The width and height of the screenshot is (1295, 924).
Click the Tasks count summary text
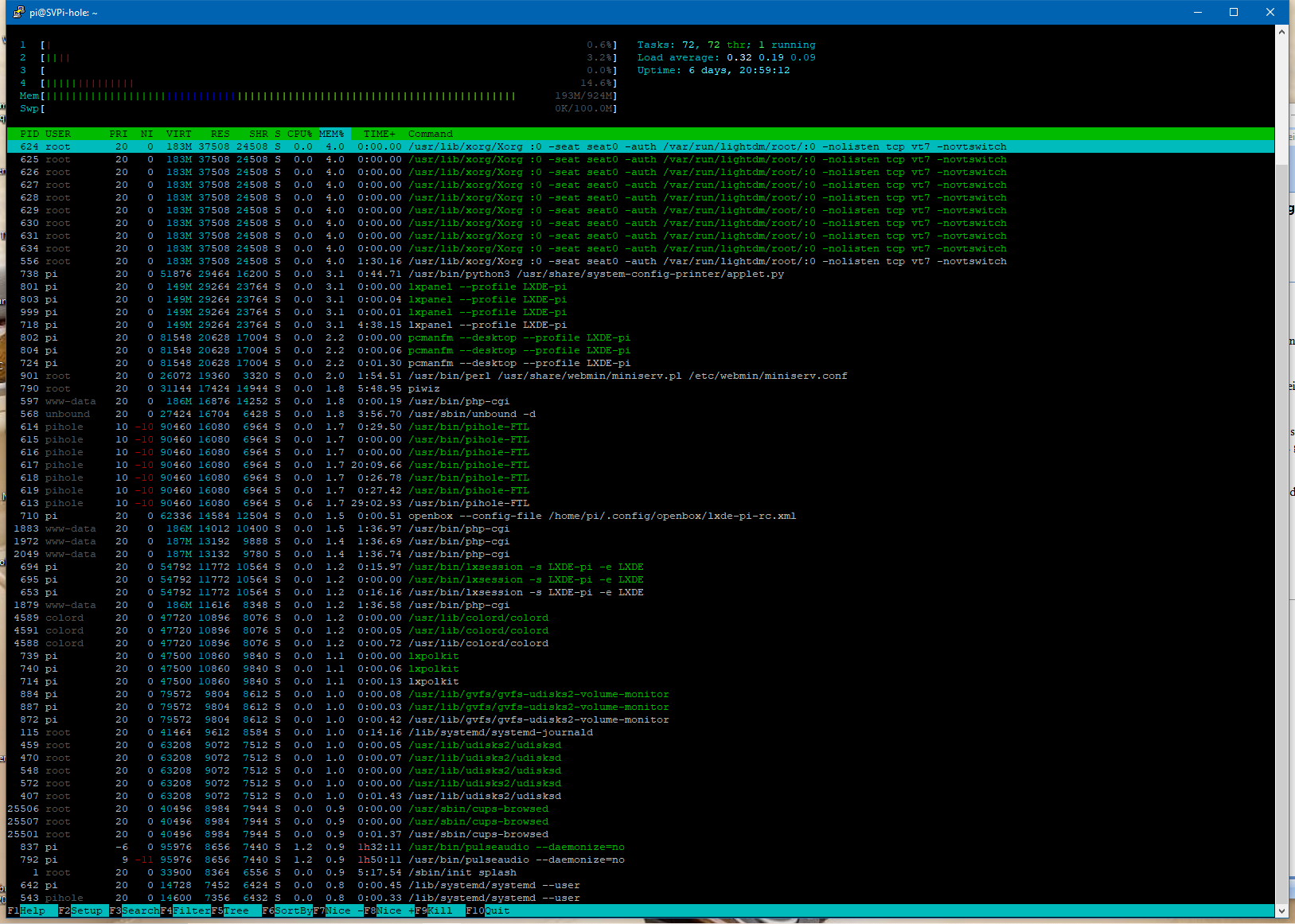[x=727, y=45]
